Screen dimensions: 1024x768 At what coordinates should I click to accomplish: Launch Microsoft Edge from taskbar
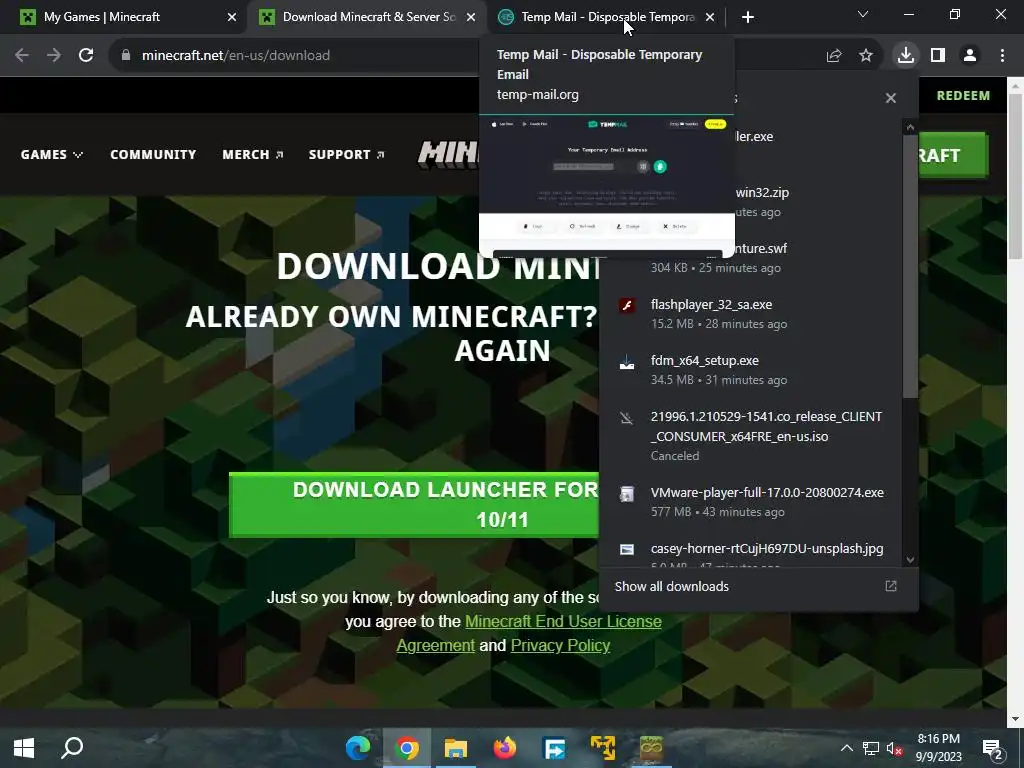pos(358,748)
